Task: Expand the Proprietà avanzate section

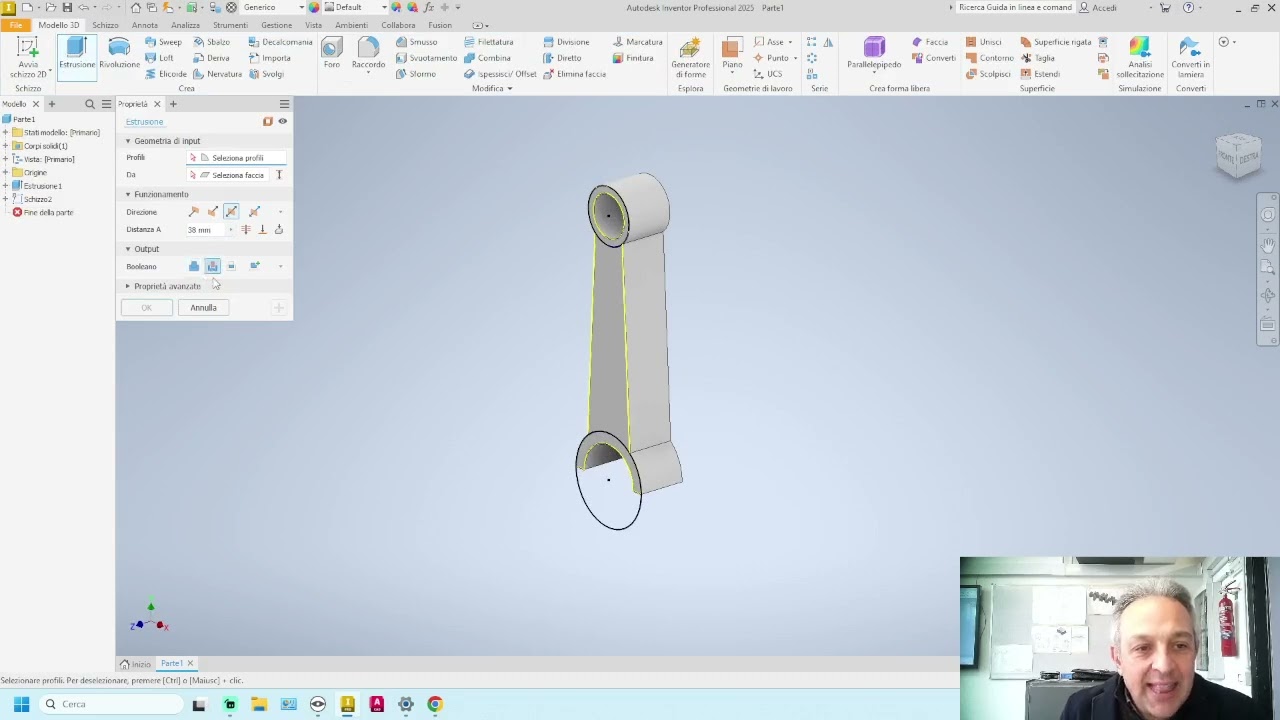Action: click(x=128, y=286)
